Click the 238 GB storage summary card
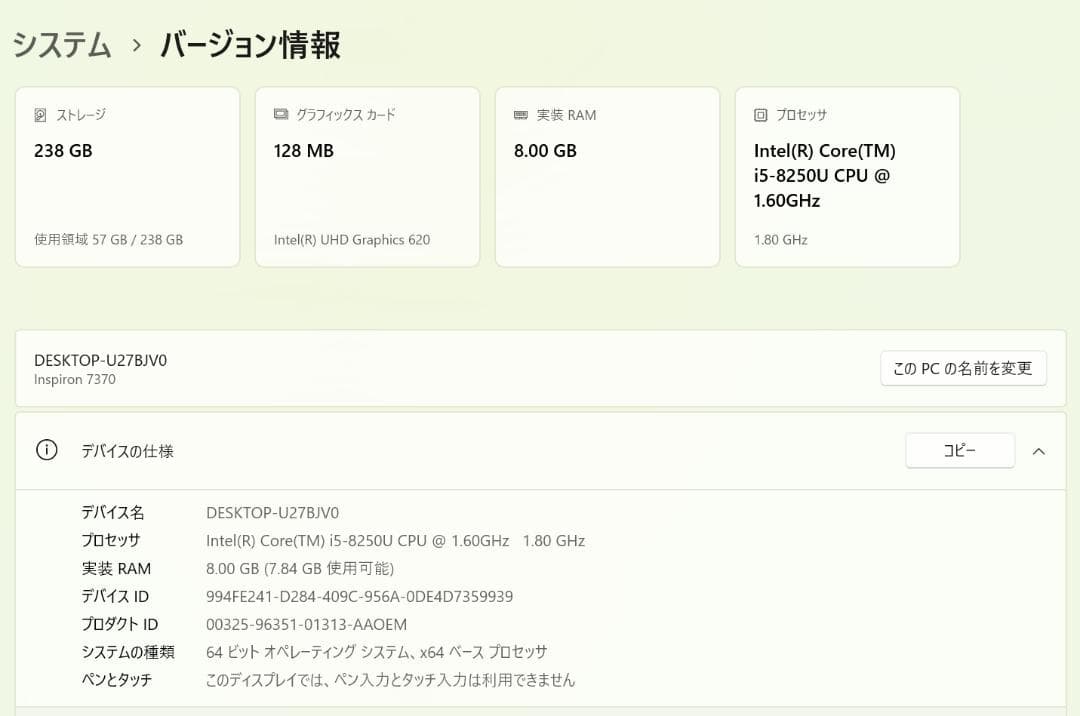Image resolution: width=1080 pixels, height=716 pixels. click(127, 176)
